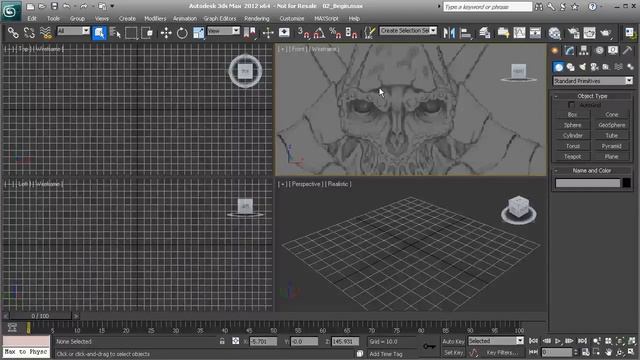Click the Edit Named Selection Sets icon
This screenshot has height=360, width=640.
click(369, 33)
